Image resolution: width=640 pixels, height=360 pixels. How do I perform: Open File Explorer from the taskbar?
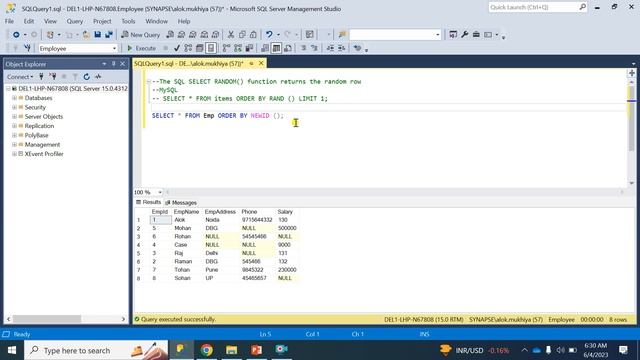click(x=231, y=350)
